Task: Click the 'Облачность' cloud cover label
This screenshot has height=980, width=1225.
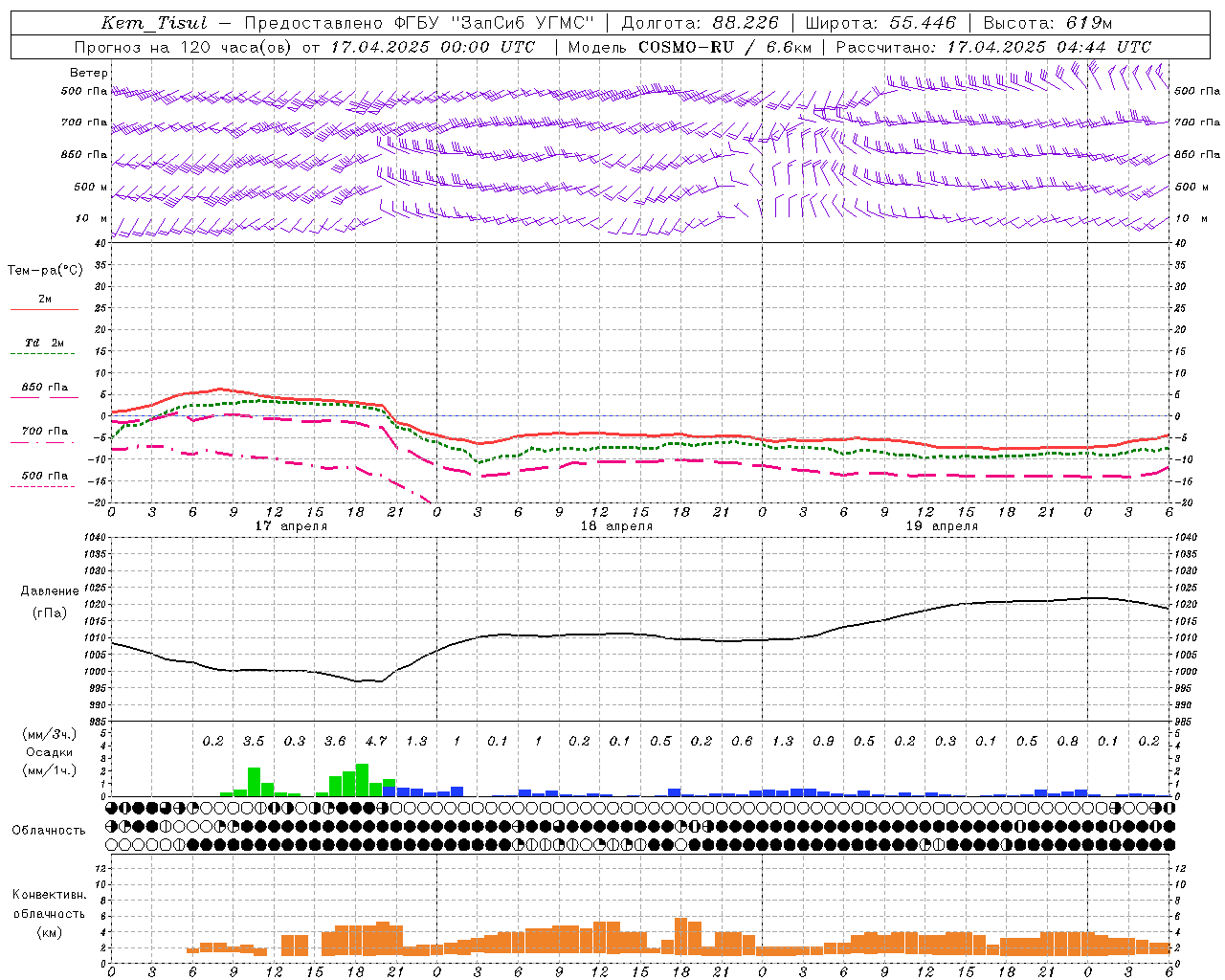Action: coord(49,831)
